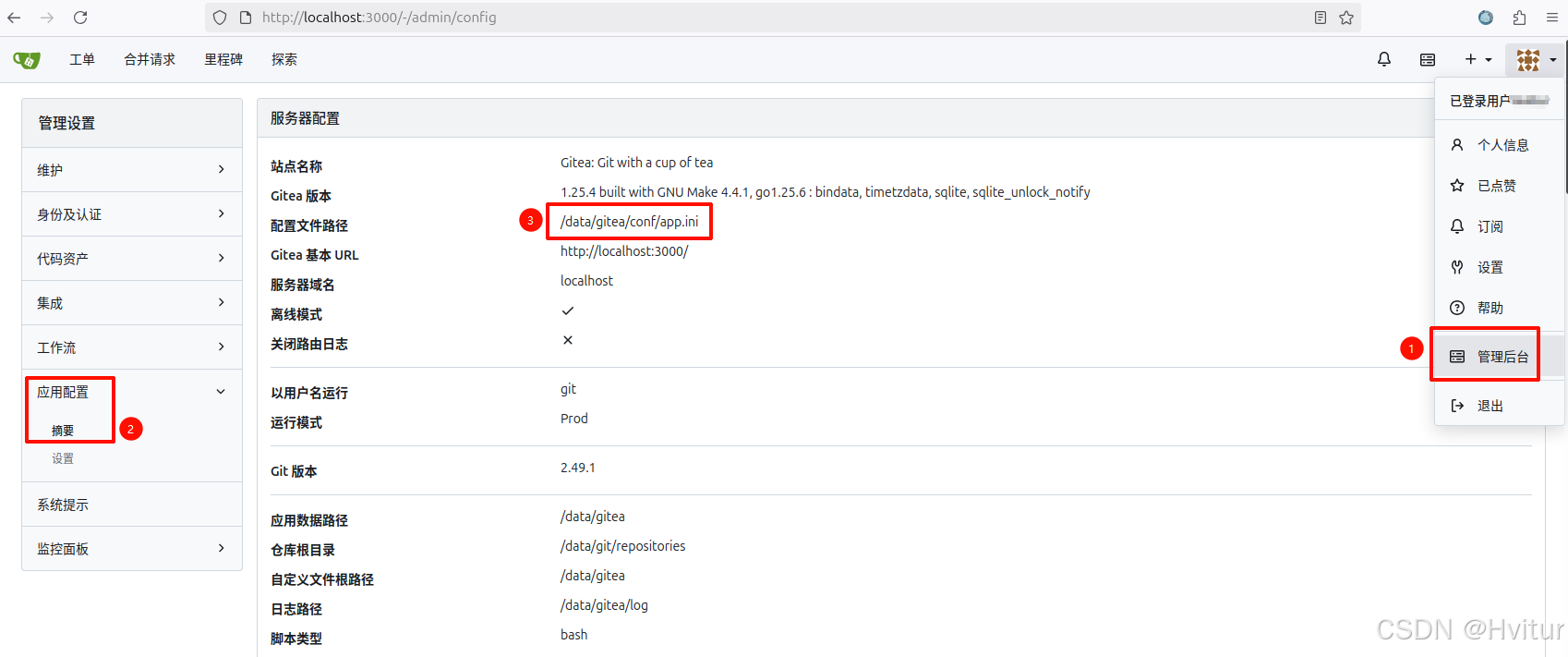Expand the 工作流 sidebar section

(132, 347)
